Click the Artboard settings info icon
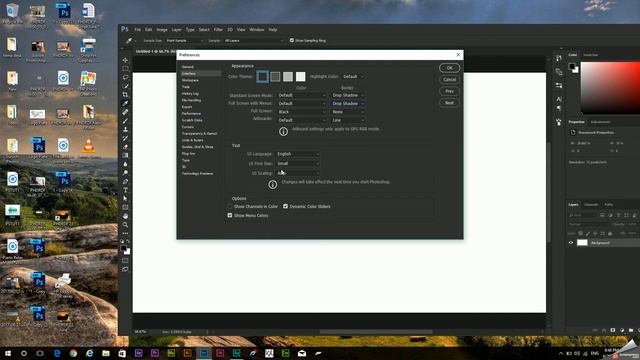Screen dimensions: 640x360 (283, 131)
